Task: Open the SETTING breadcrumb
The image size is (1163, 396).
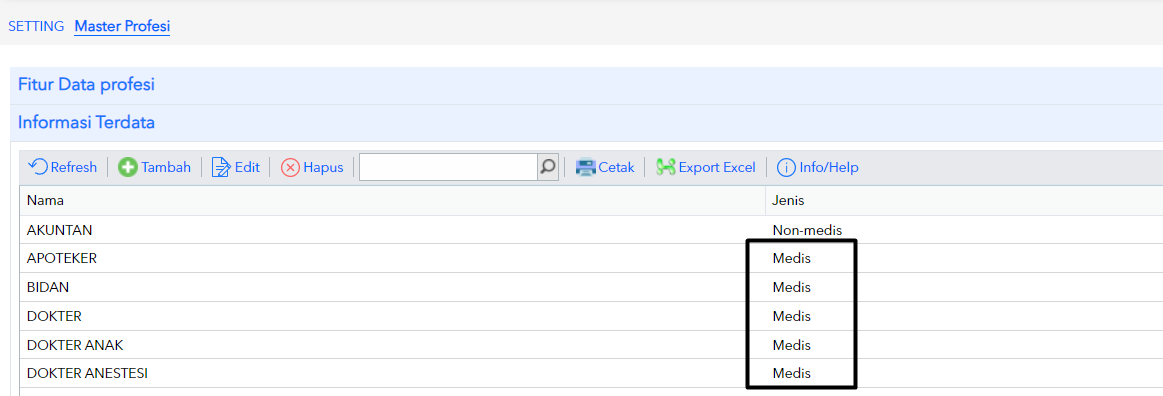Action: pos(36,26)
